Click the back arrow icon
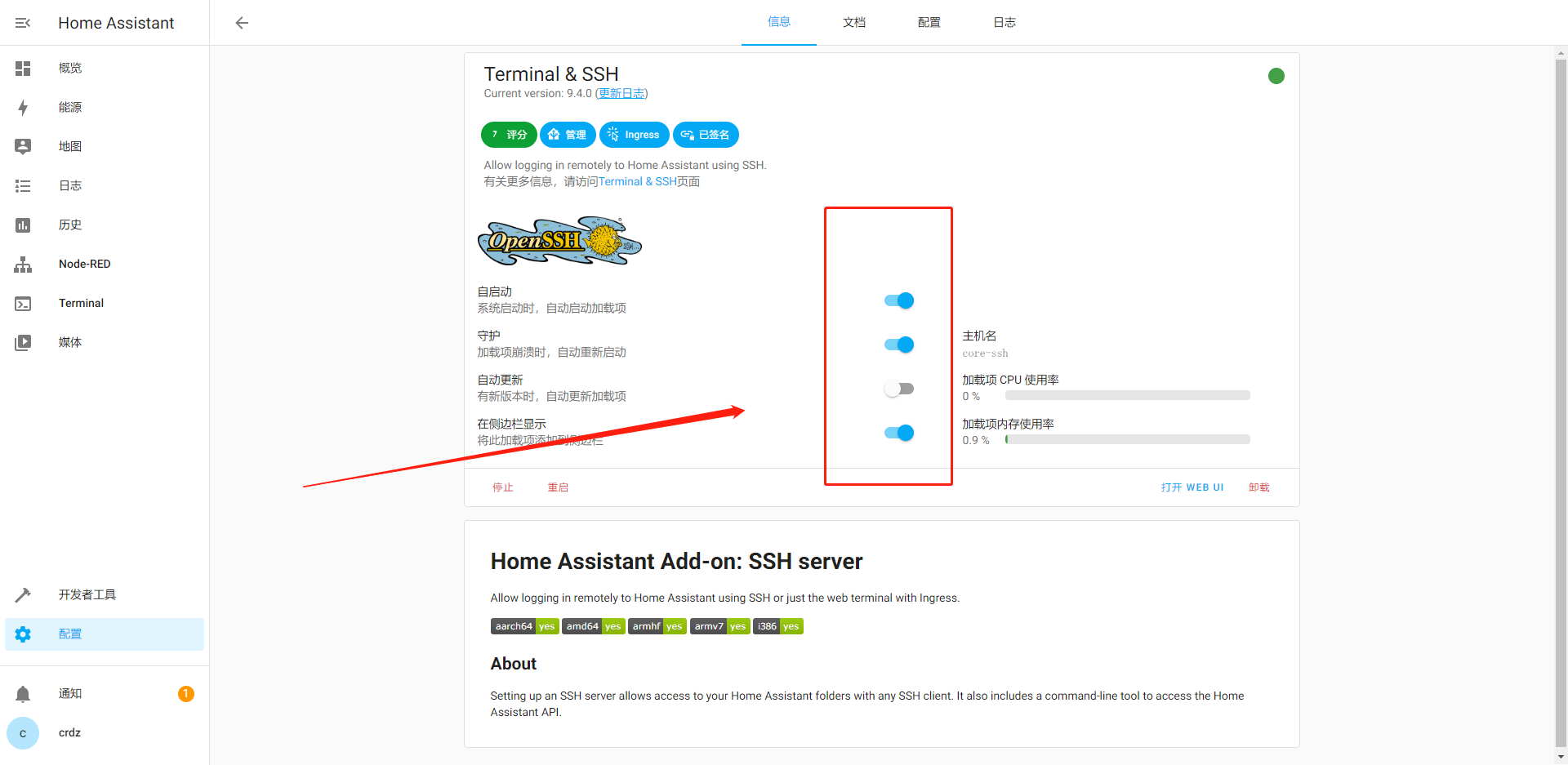 point(242,23)
